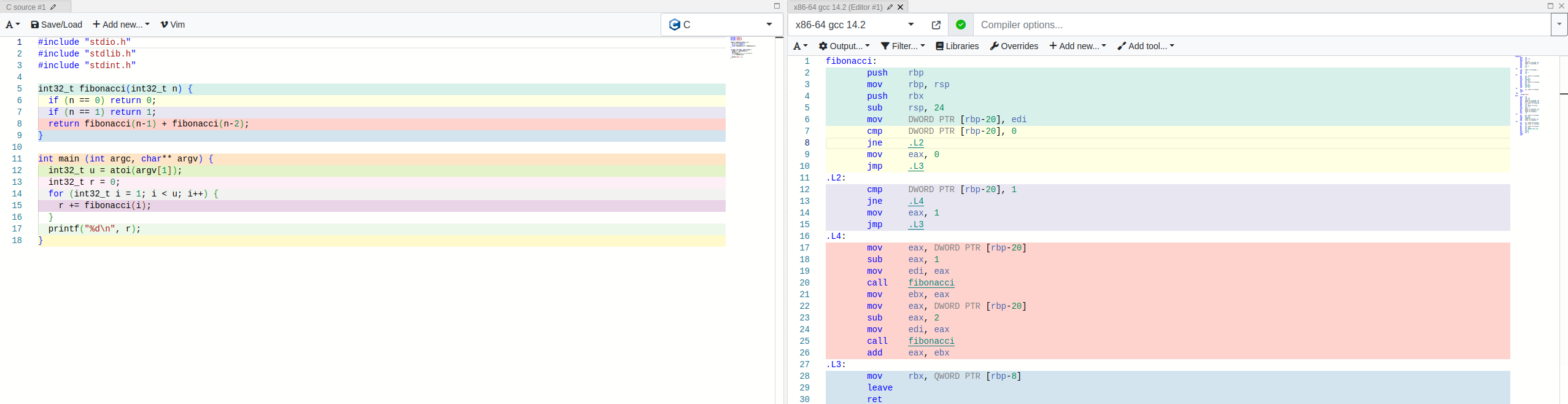Rename the C source #1 tab with the pencil
1568x404 pixels.
click(x=53, y=7)
